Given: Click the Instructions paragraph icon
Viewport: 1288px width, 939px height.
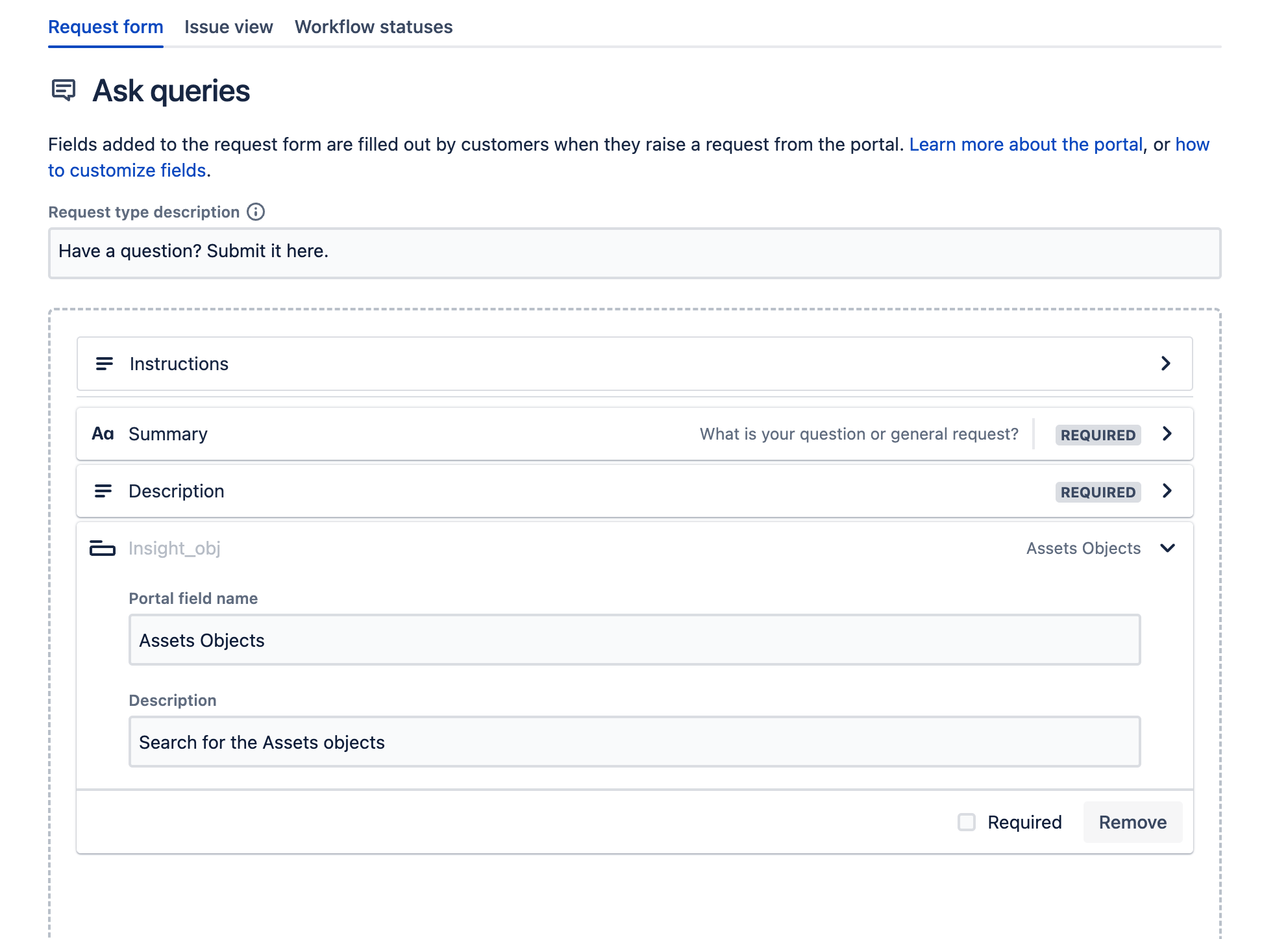Looking at the screenshot, I should (104, 364).
